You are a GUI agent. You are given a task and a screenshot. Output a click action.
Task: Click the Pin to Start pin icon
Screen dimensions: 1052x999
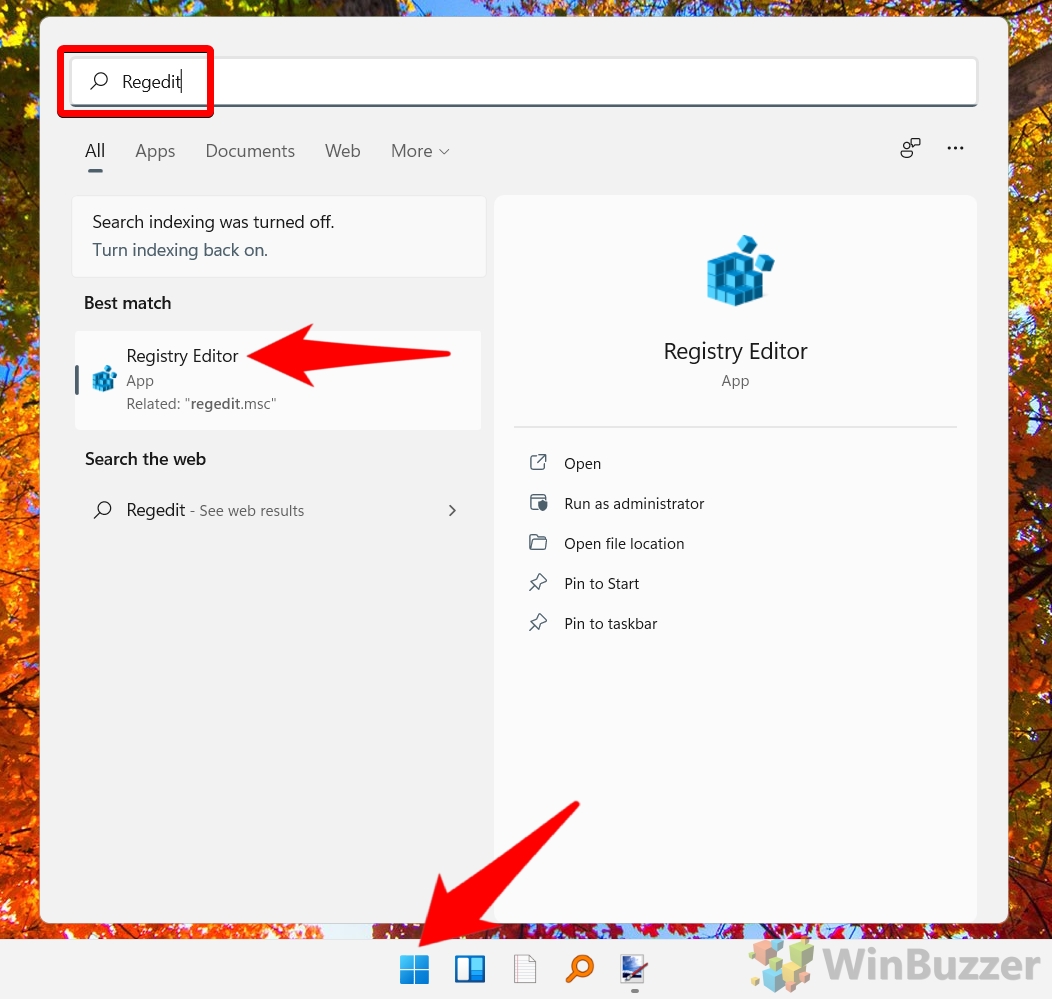pyautogui.click(x=538, y=582)
